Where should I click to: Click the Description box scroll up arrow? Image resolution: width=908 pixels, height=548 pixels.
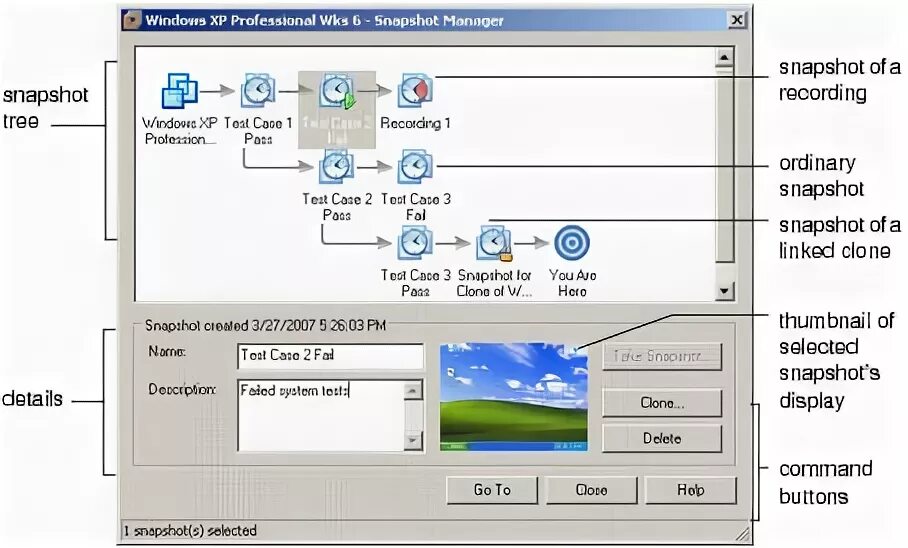[x=413, y=390]
